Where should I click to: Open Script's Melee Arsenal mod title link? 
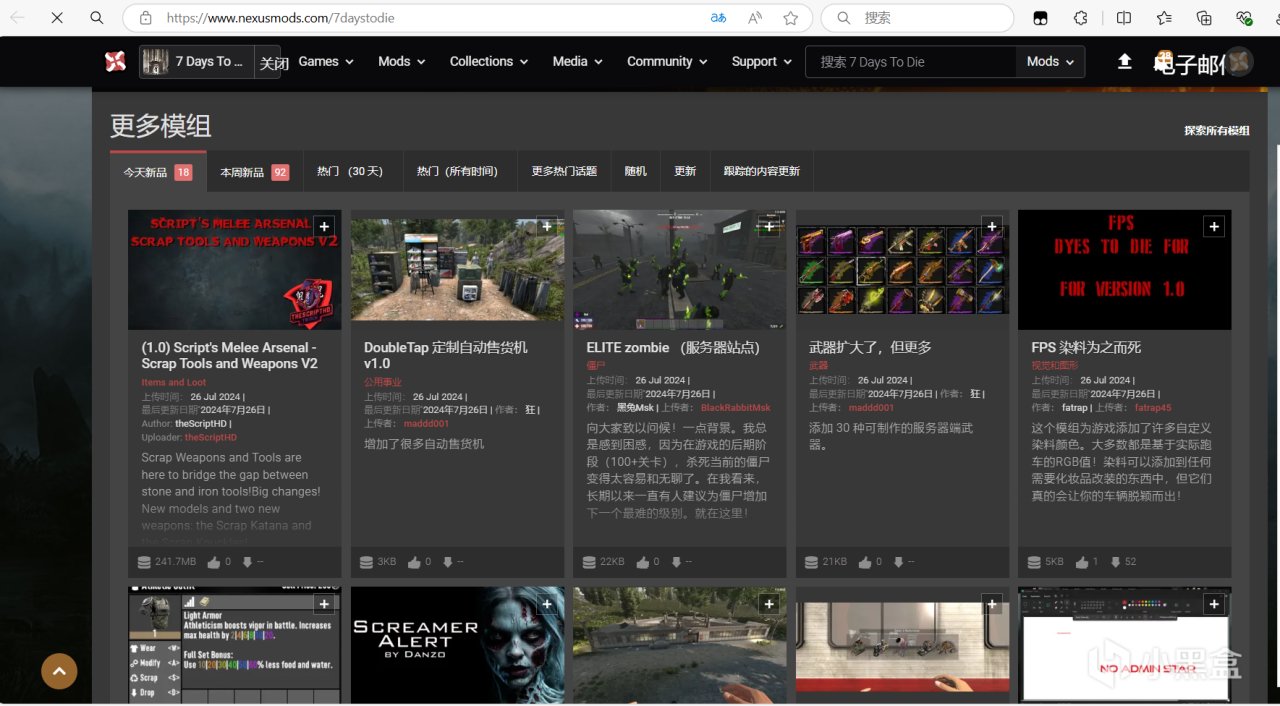tap(230, 355)
